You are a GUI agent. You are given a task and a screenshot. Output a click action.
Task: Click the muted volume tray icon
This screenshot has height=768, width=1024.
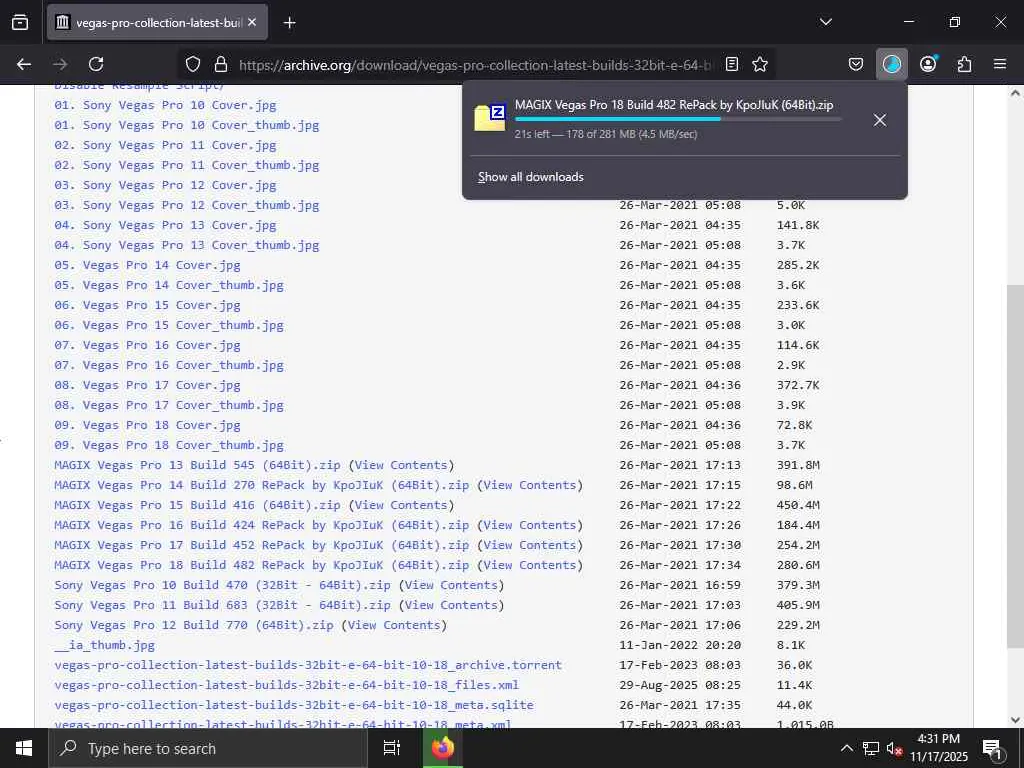click(x=894, y=748)
